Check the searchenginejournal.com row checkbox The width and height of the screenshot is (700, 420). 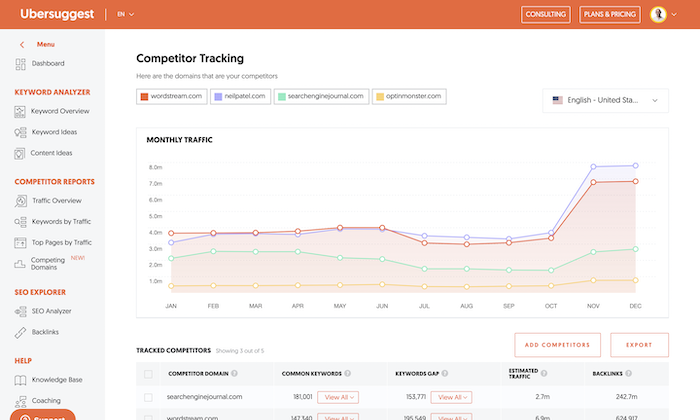(148, 397)
